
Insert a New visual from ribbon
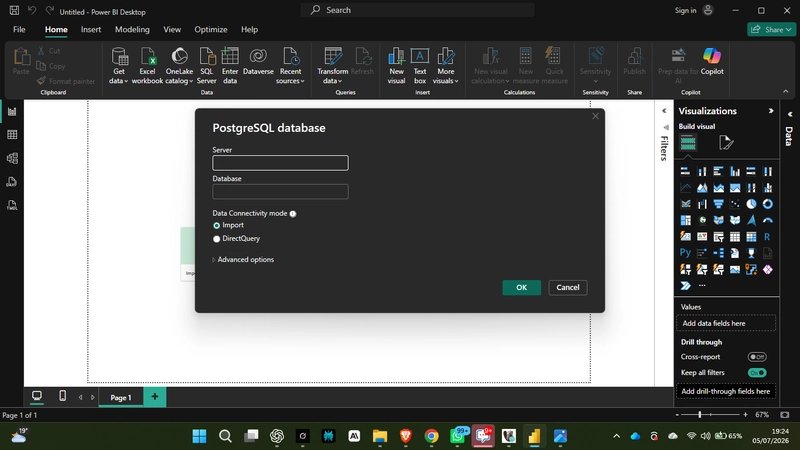[396, 65]
